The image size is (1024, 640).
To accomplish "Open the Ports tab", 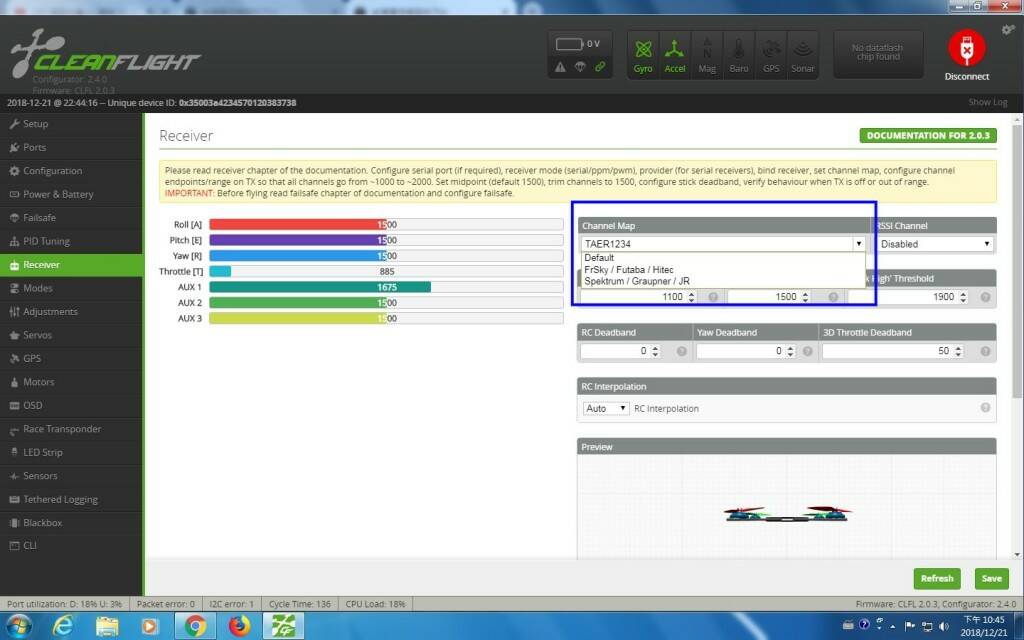I will (71, 147).
